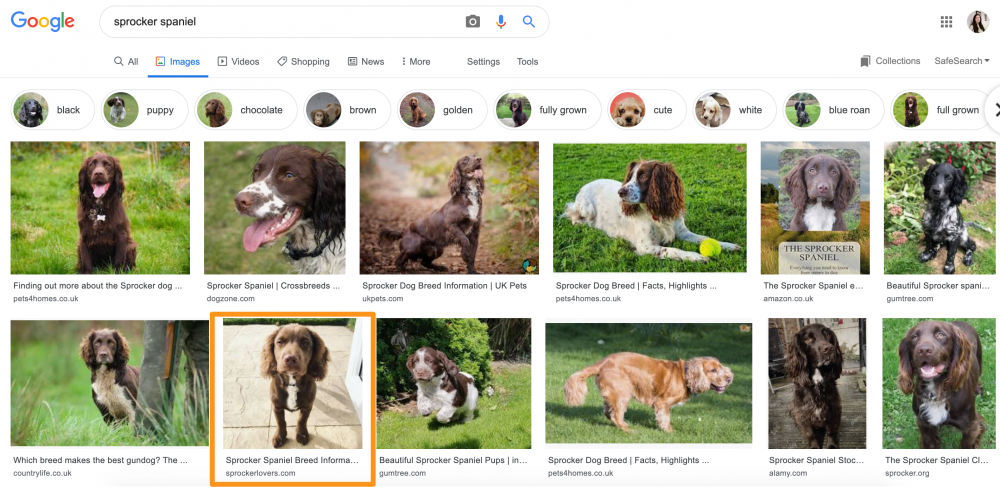Expand the SafeSearch dropdown
1000x487 pixels.
tap(961, 61)
